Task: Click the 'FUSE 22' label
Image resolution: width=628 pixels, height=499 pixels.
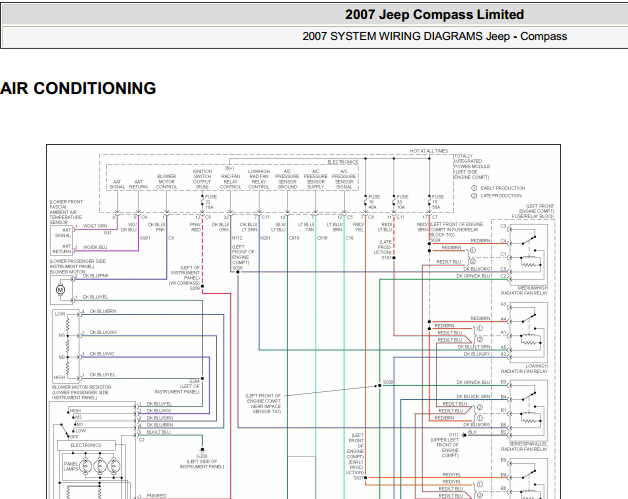Action: [211, 199]
